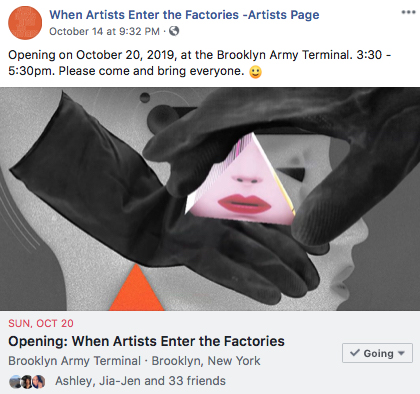Open Ashley, Jia-Jen and 33 friends list

coord(140,381)
